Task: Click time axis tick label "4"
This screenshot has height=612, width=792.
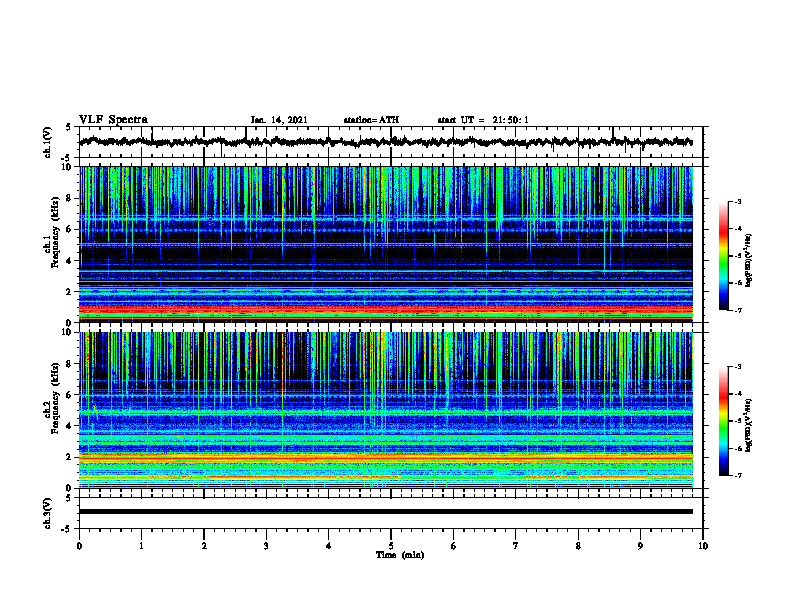Action: [329, 546]
